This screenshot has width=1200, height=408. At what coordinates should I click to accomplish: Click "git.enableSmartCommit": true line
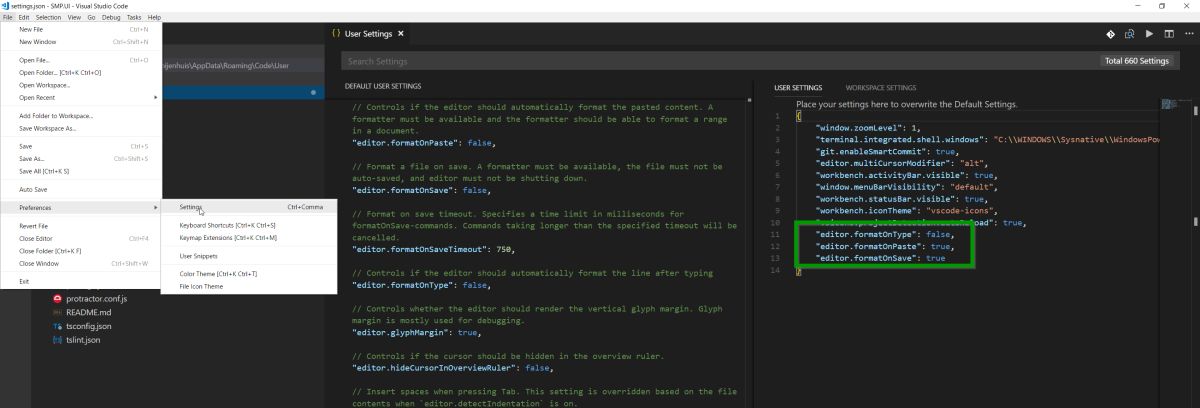click(887, 151)
